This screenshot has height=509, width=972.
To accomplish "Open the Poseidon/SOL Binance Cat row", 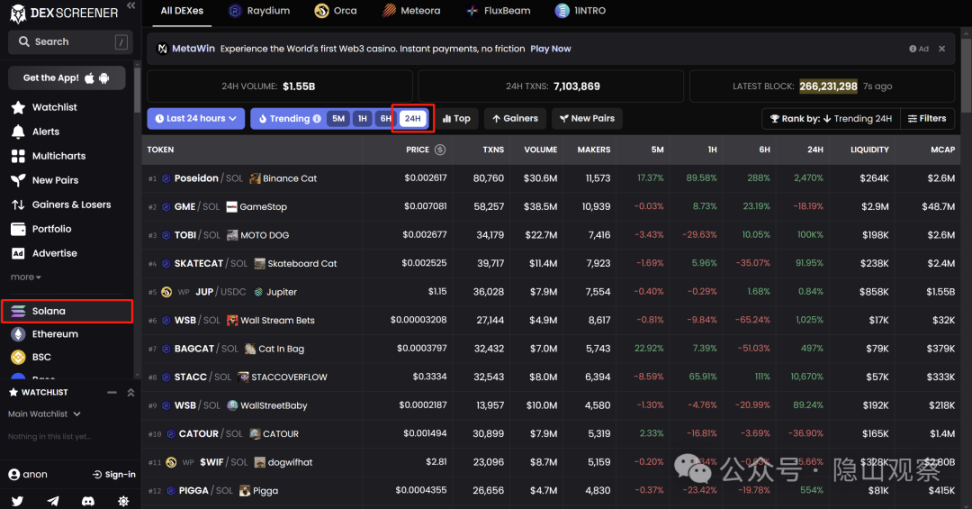I will (x=552, y=178).
